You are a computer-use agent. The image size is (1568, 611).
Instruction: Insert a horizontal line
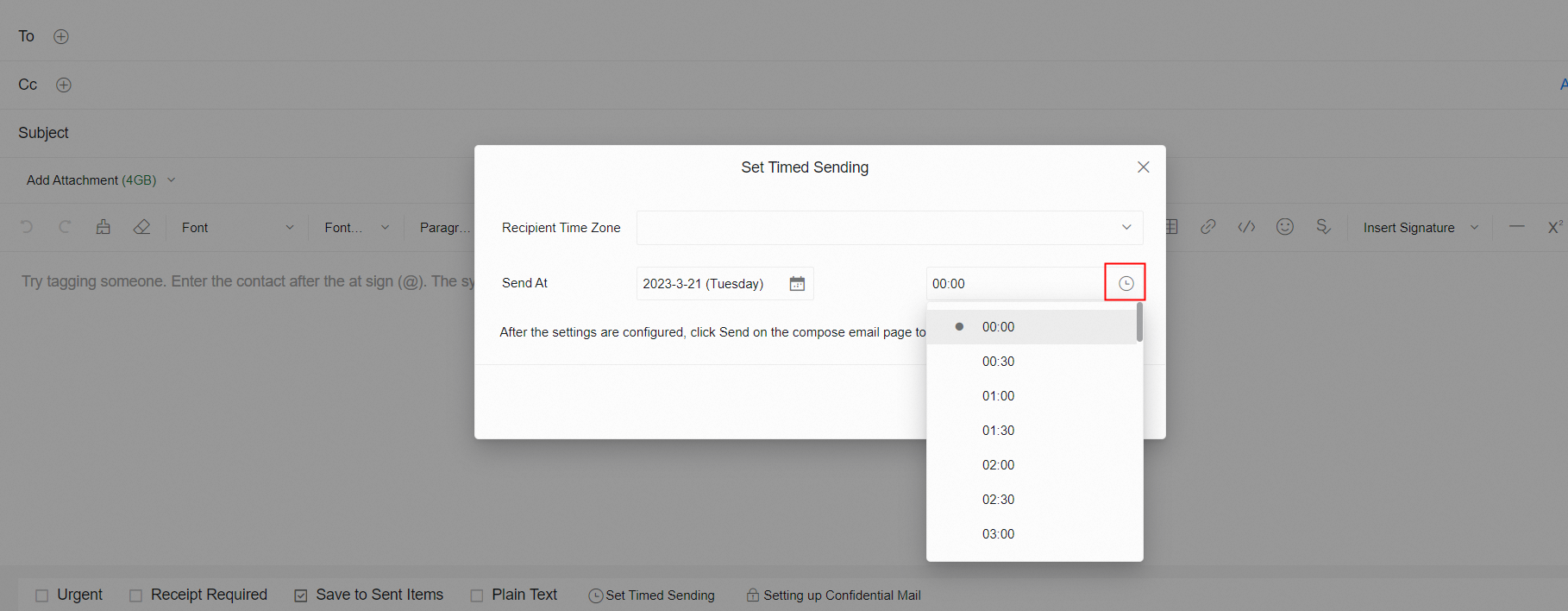click(1517, 227)
